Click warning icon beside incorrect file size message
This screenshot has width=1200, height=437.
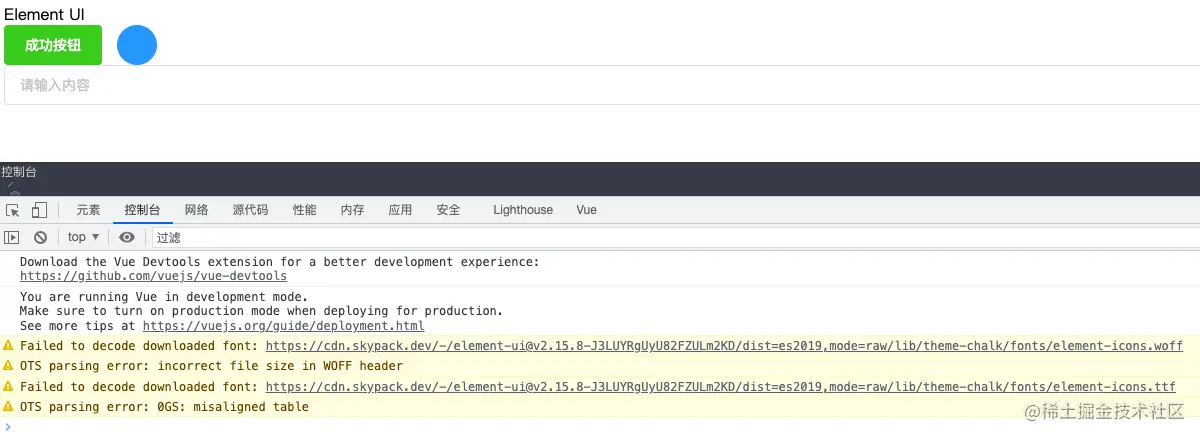coord(9,366)
